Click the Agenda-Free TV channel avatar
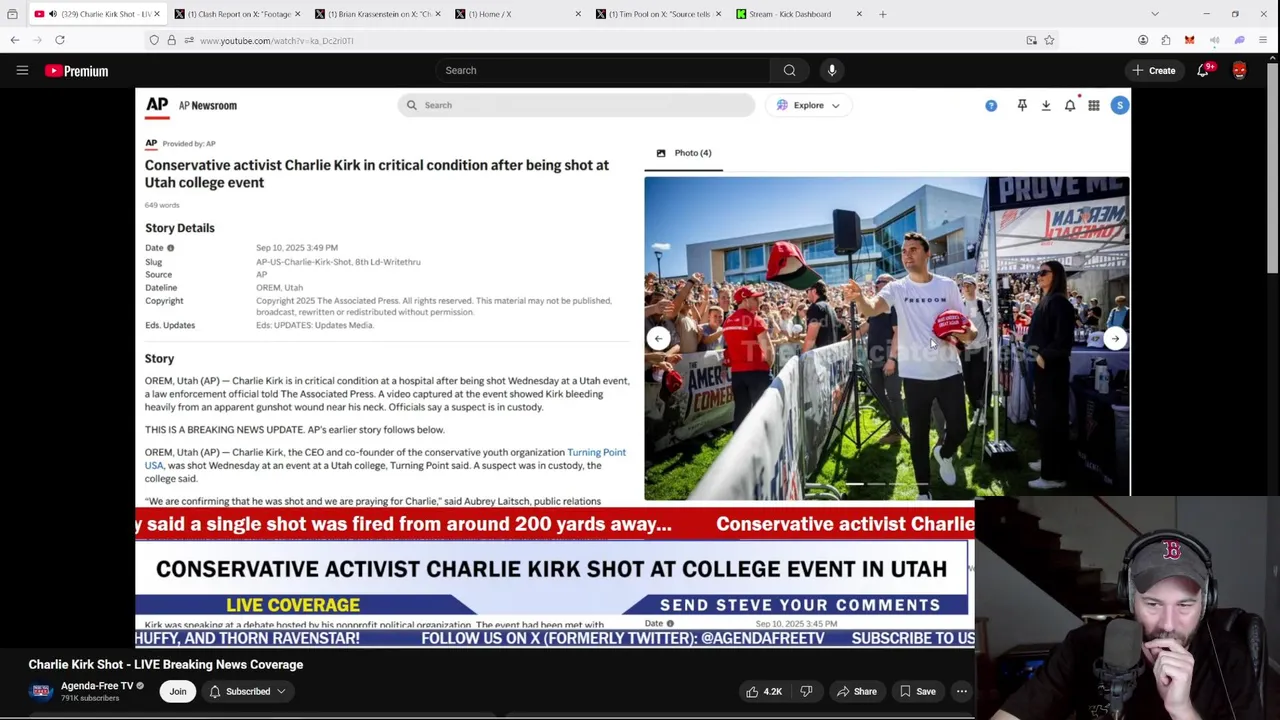 click(x=41, y=691)
